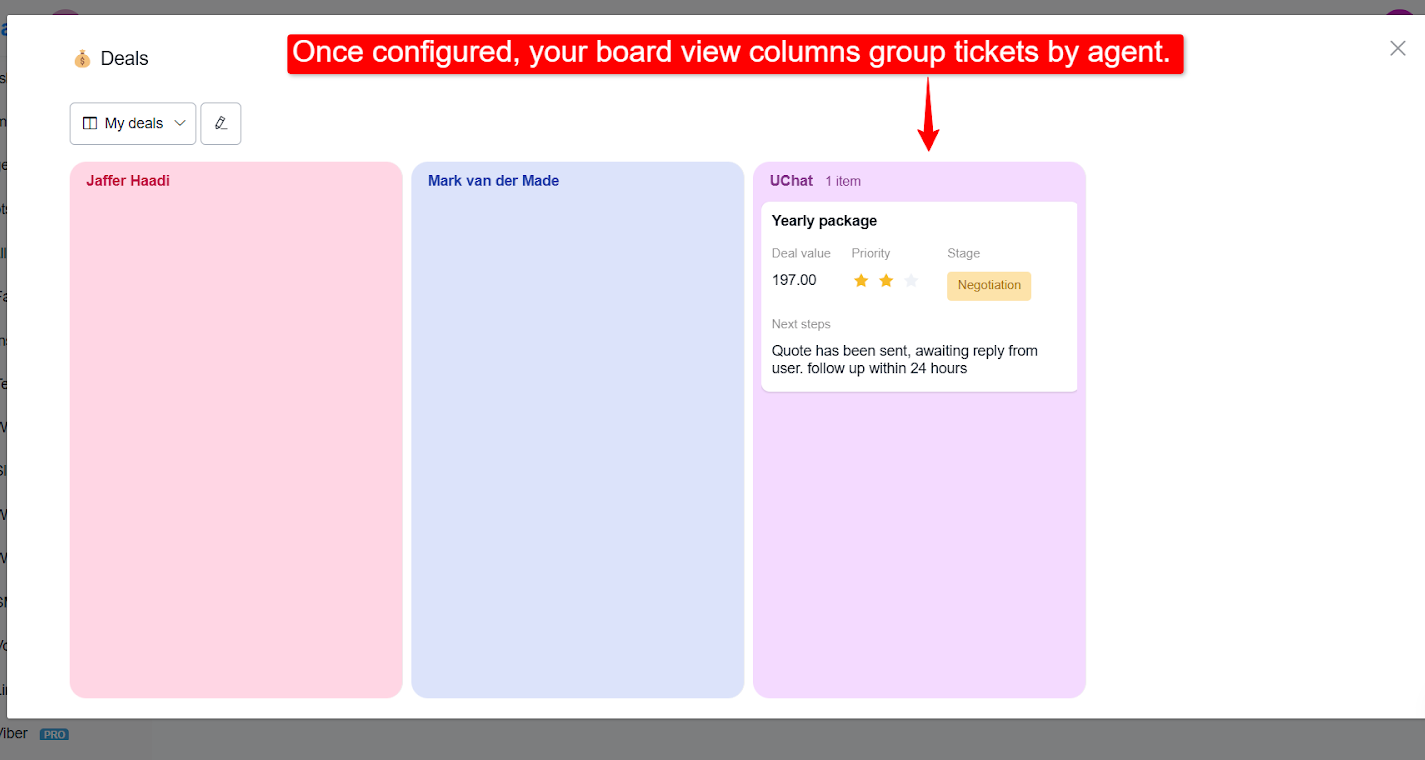Click the Jaffer Haadi column header
Viewport: 1425px width, 760px height.
point(128,181)
